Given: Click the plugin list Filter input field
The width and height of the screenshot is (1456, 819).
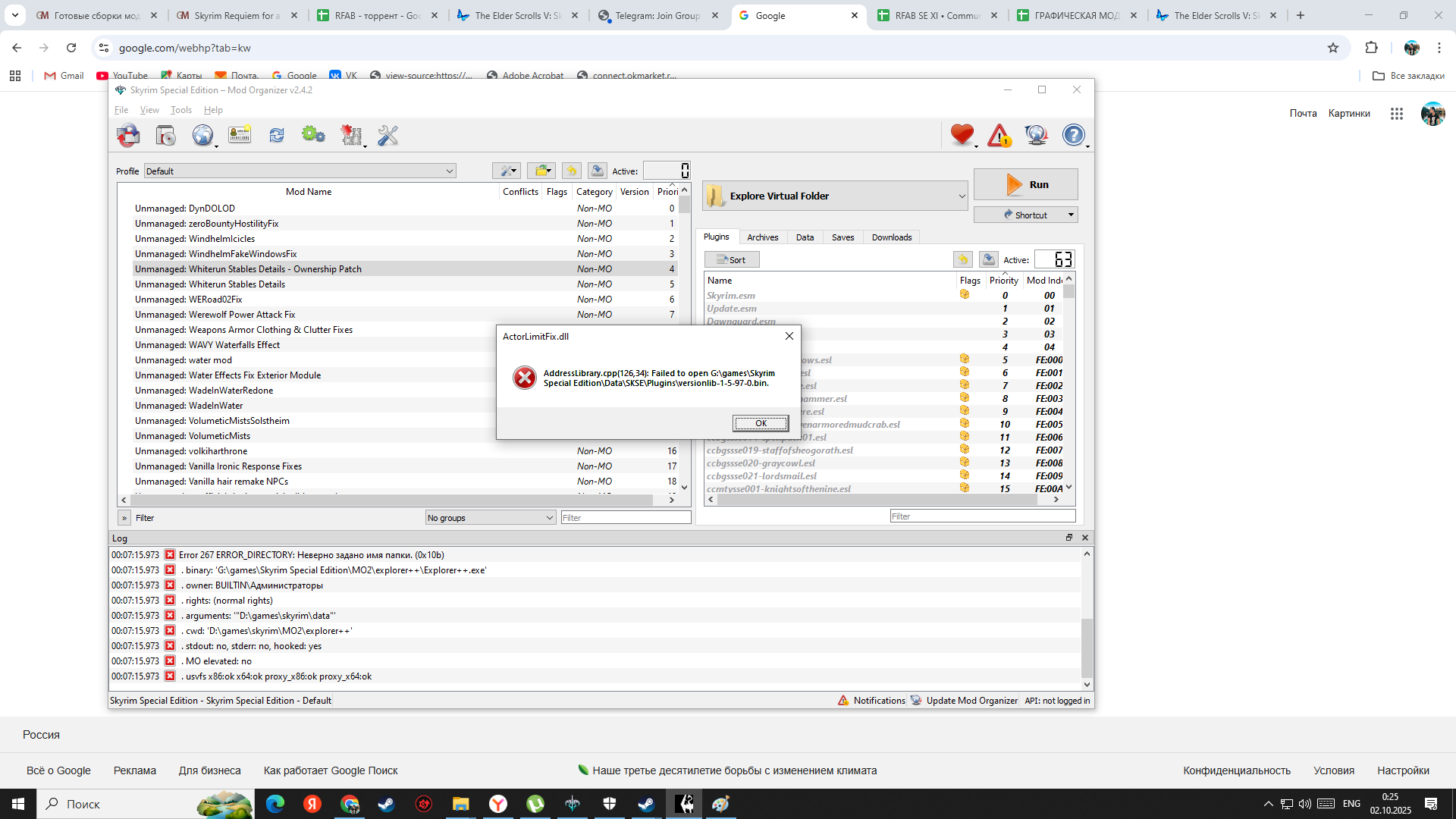Looking at the screenshot, I should [x=982, y=516].
